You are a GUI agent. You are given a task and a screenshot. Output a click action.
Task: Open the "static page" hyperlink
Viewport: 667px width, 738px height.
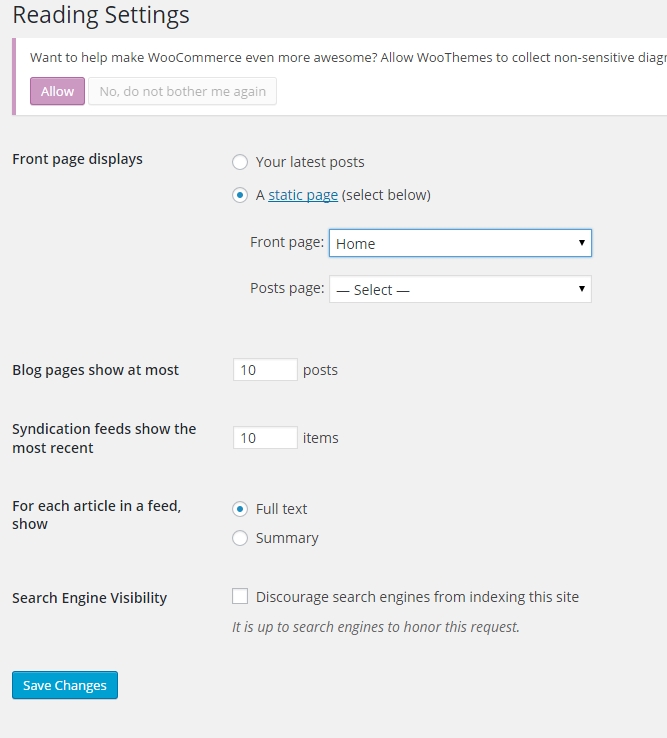(x=303, y=195)
